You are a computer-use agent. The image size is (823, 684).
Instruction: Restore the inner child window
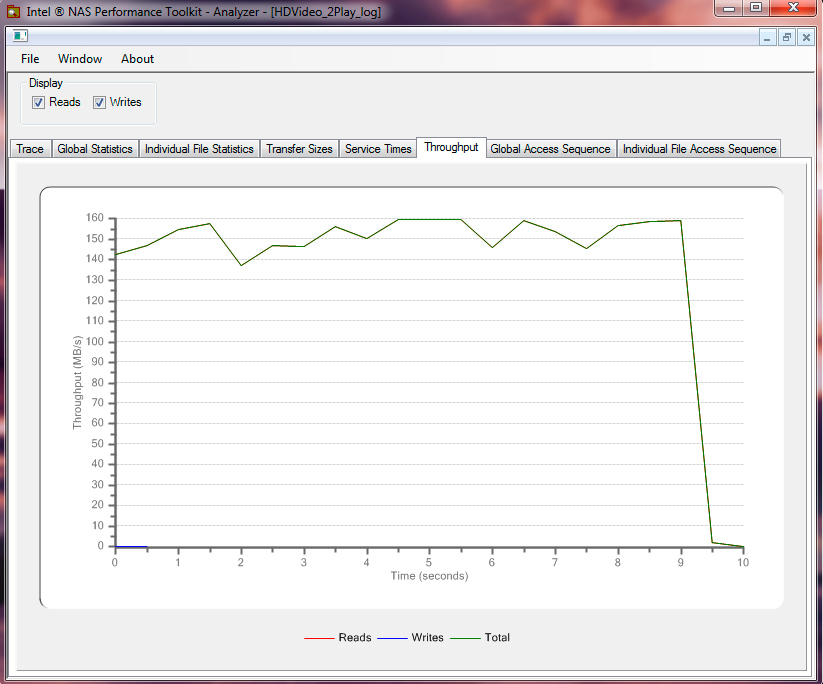coord(786,37)
